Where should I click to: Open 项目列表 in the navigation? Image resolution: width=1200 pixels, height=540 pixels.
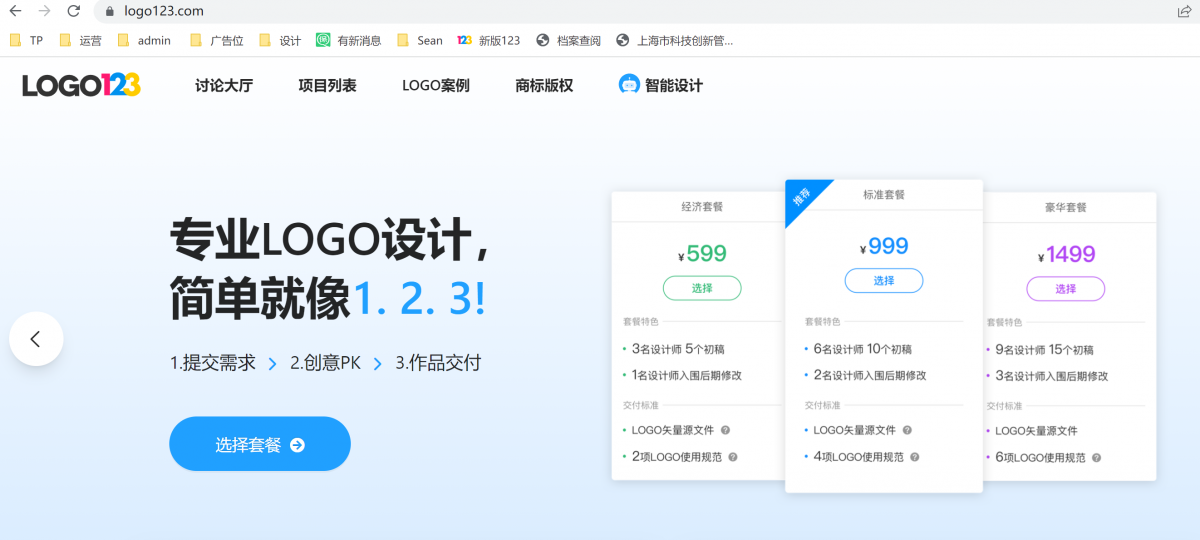pyautogui.click(x=327, y=85)
